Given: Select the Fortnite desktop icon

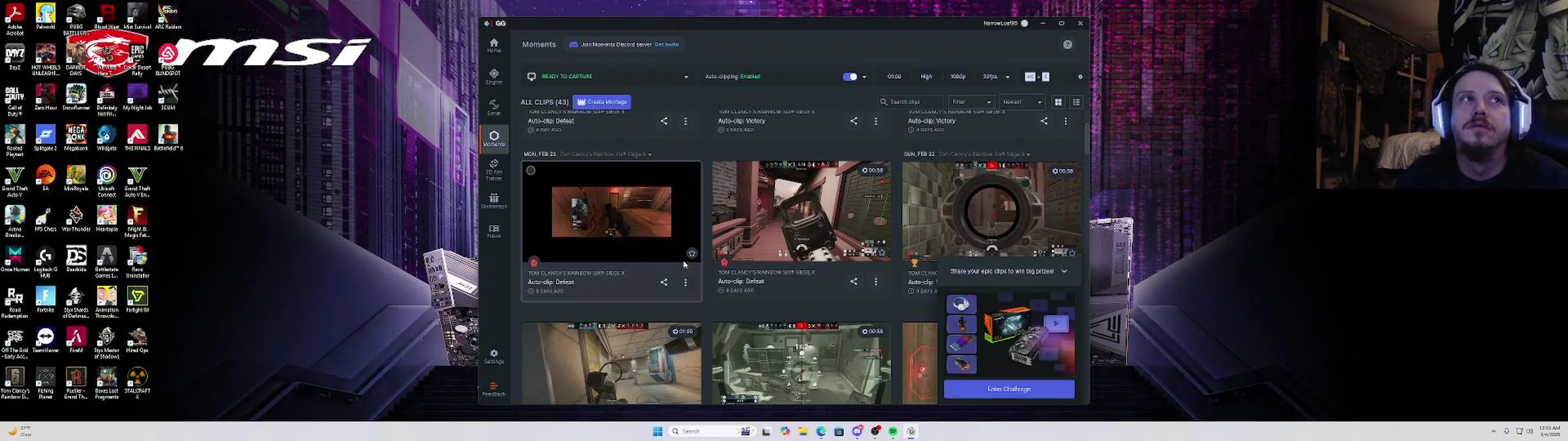Looking at the screenshot, I should pos(45,300).
